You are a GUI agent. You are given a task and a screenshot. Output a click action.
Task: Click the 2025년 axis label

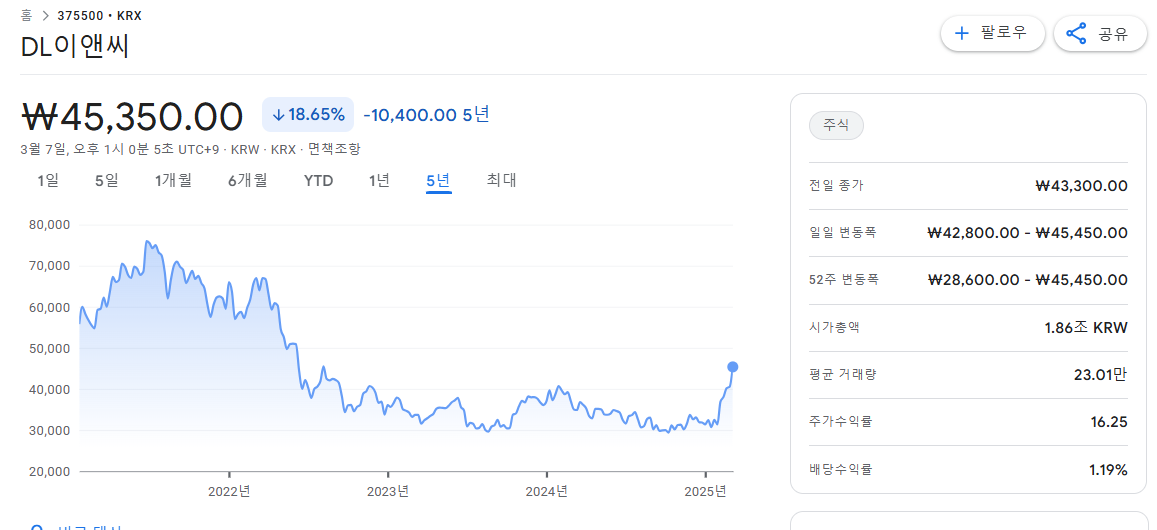pos(706,491)
